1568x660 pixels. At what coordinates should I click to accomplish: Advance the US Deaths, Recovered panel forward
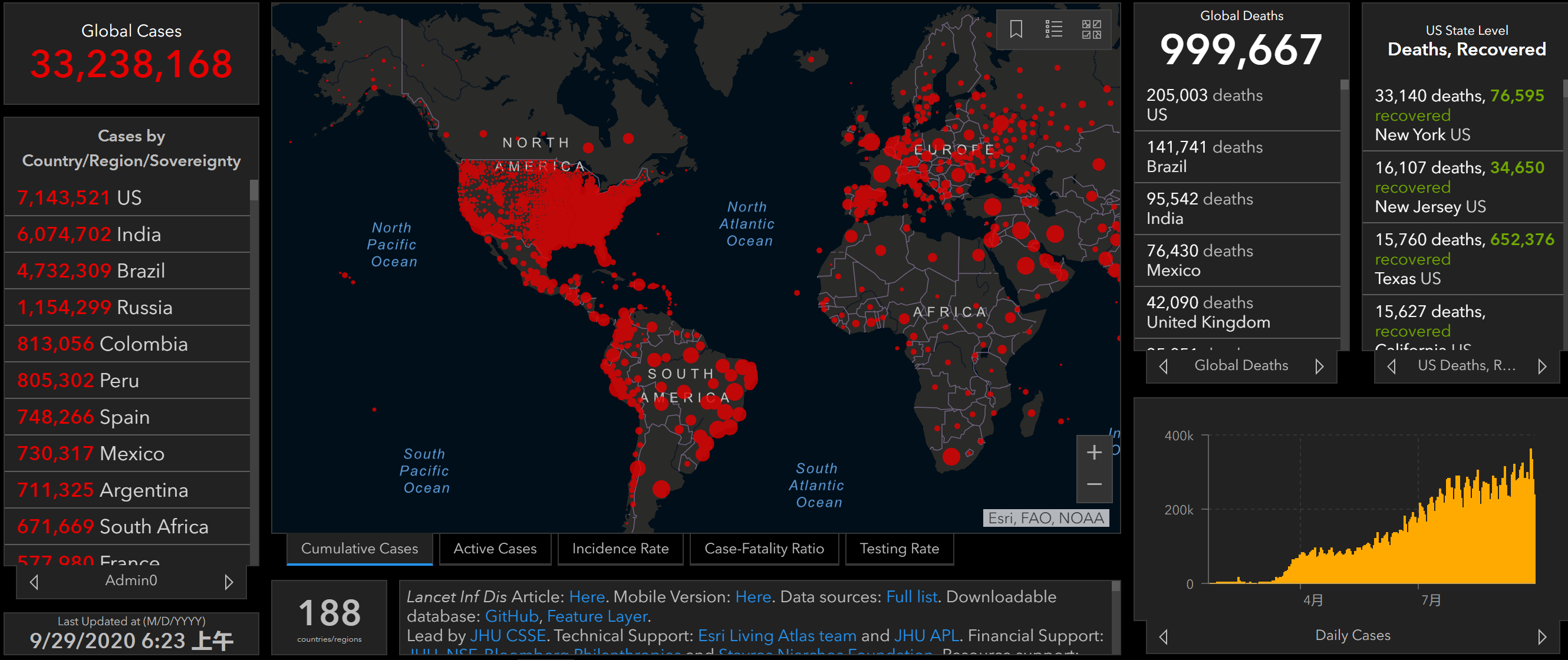(x=1541, y=366)
